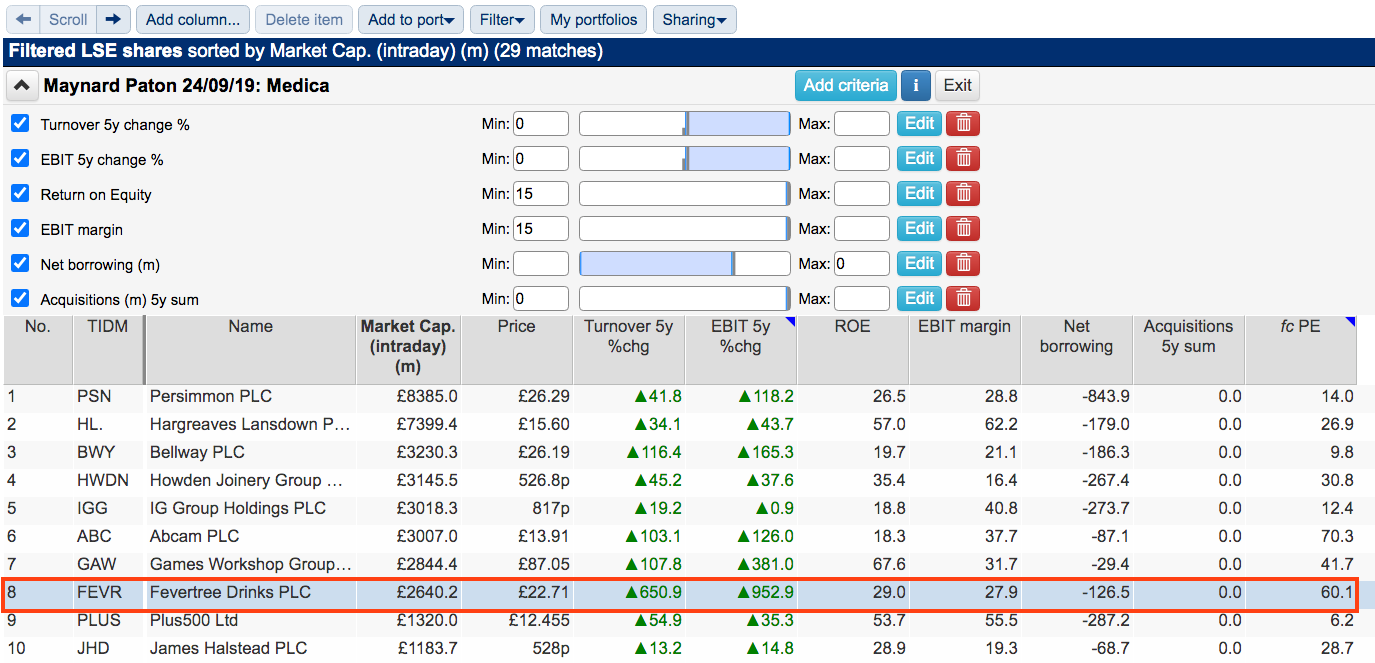Image resolution: width=1375 pixels, height=663 pixels.
Task: Select the Abcam PLC name cell
Action: point(250,536)
